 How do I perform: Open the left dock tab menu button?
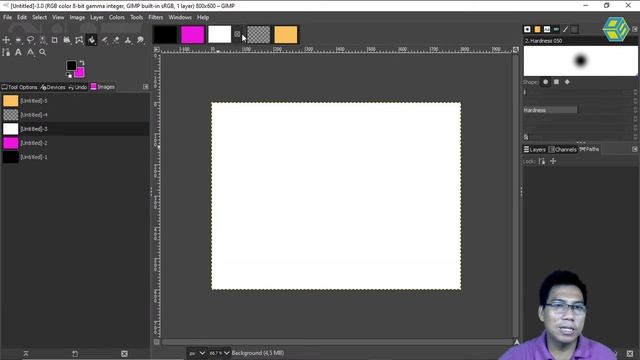coord(146,87)
